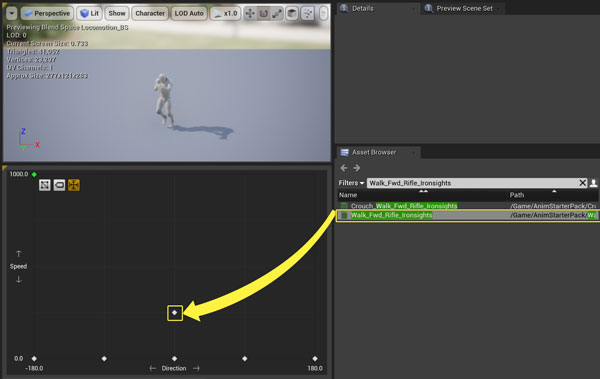Viewport: 600px width, 379px height.
Task: Select Crouch_Walk_Fwd_Rifle_Ironsights asset row
Action: (467, 206)
